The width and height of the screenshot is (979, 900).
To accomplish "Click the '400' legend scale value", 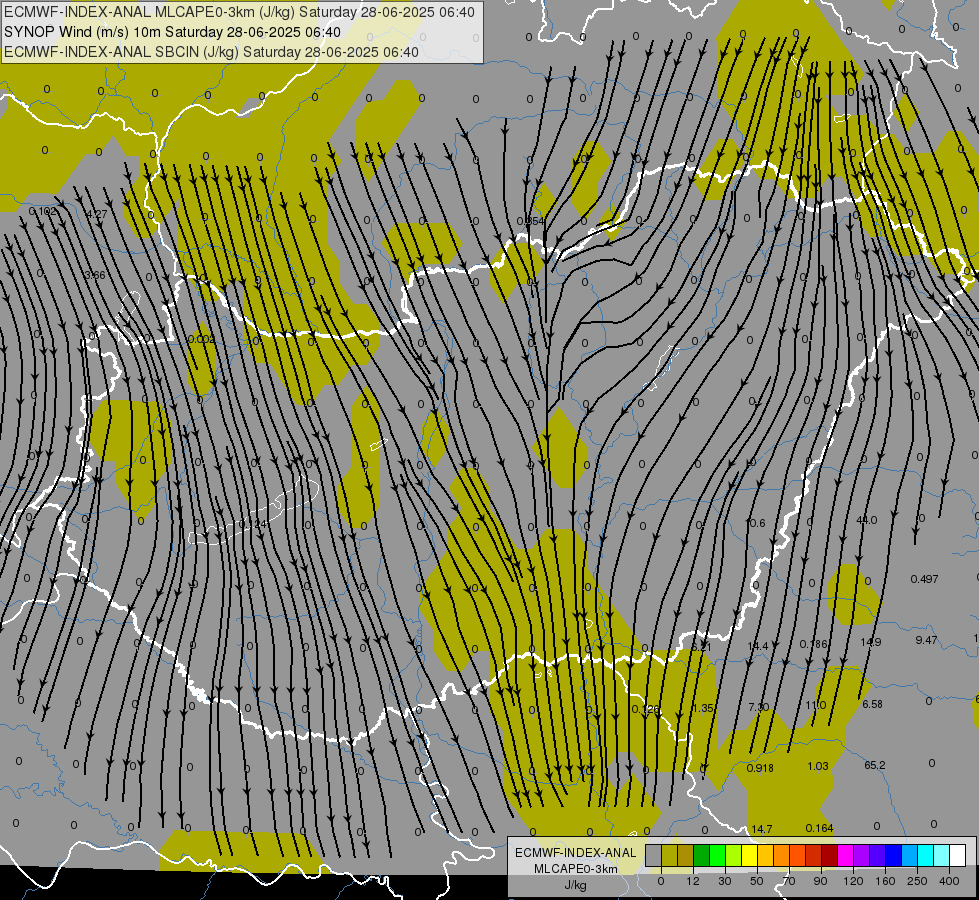I will pyautogui.click(x=949, y=881).
